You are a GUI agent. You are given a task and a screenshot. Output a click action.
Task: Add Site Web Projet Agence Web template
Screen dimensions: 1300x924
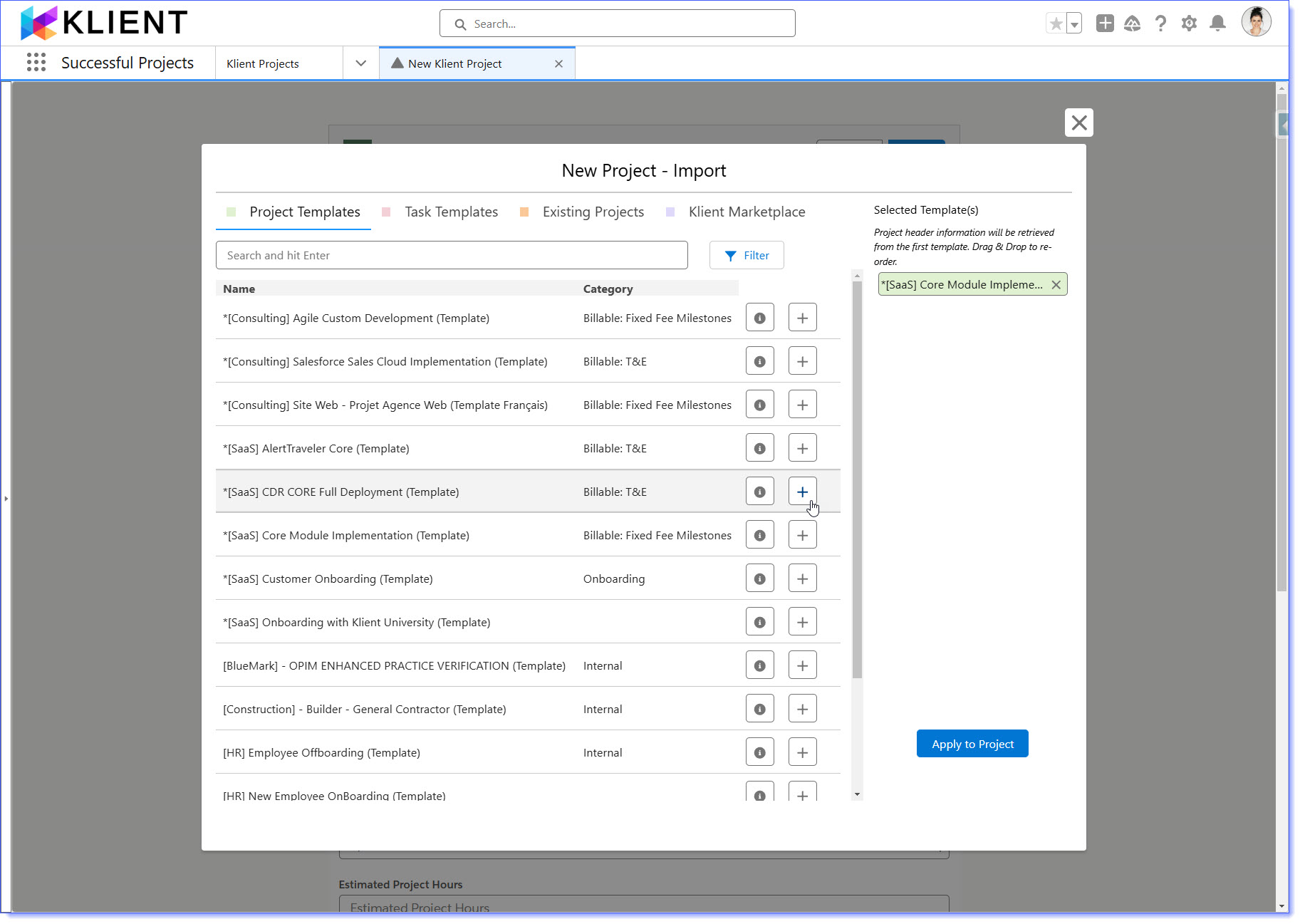802,405
